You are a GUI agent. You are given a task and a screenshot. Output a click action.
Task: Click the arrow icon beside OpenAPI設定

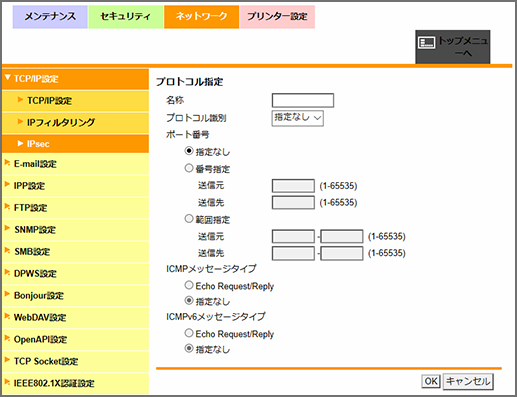[7, 338]
